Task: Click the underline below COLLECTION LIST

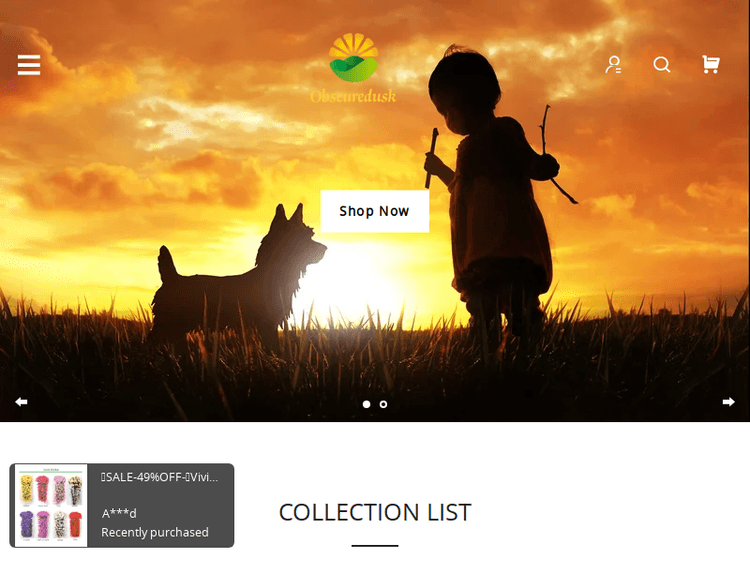Action: tap(375, 545)
